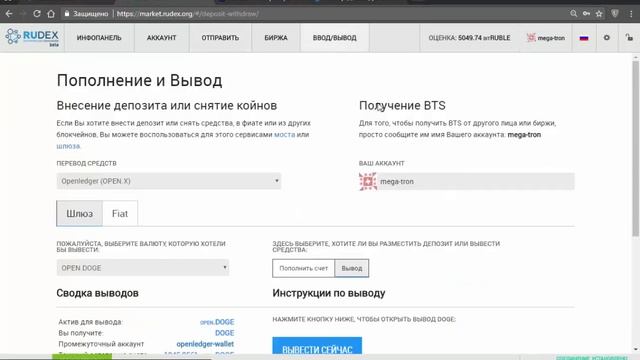Click the Сводка выводов heading
640x360 pixels.
[x=98, y=293]
